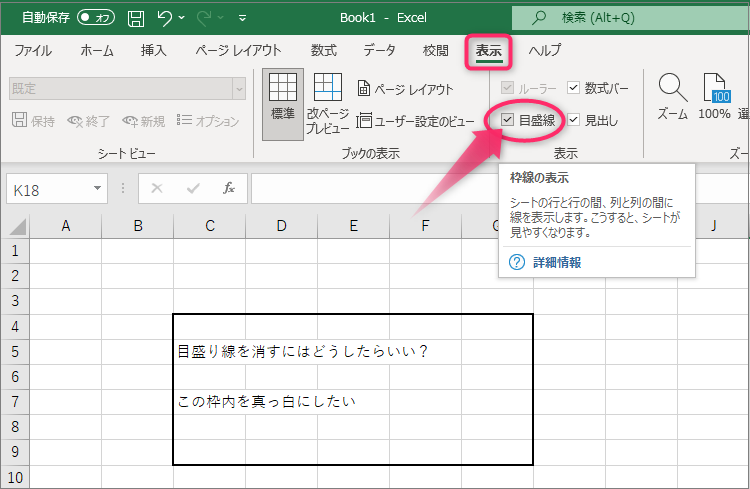Set zoom with the 100% button
Screen dimensions: 750x489
[714, 97]
